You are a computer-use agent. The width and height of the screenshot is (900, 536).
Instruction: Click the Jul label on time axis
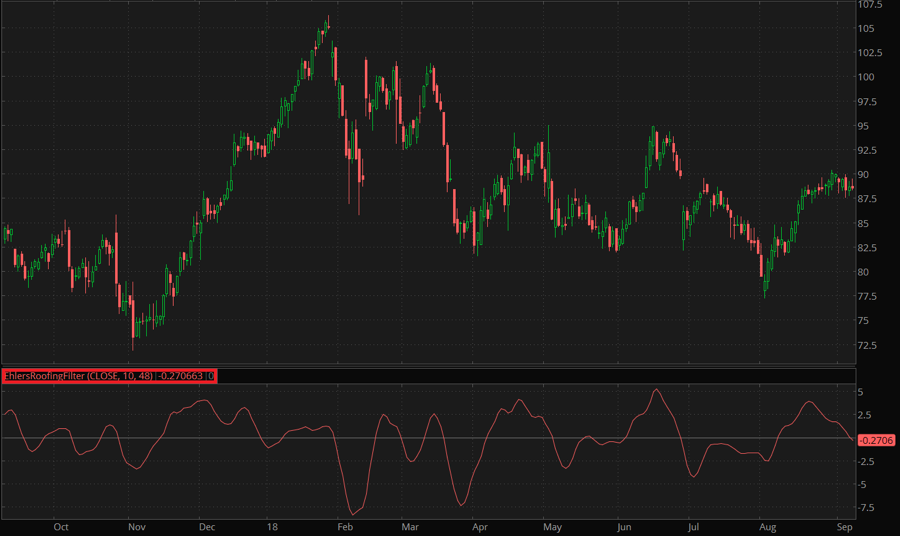(692, 526)
